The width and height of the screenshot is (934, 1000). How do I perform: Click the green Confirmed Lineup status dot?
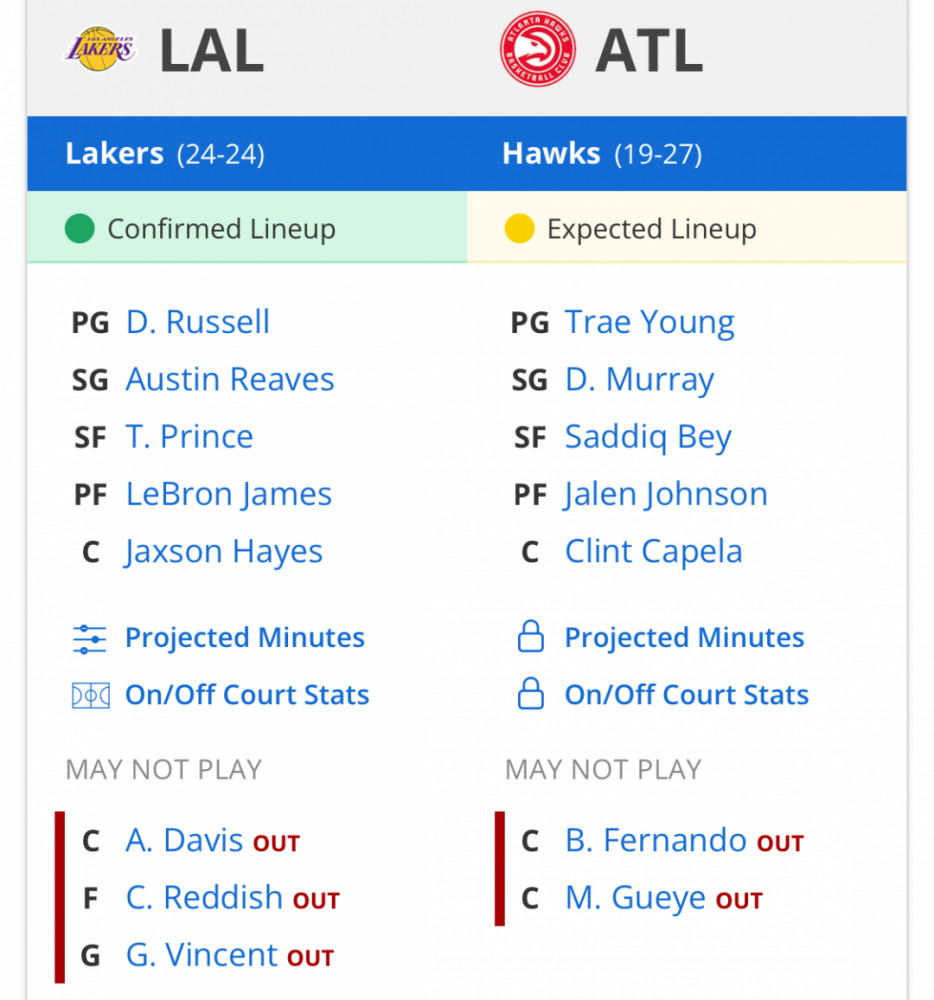tap(80, 228)
